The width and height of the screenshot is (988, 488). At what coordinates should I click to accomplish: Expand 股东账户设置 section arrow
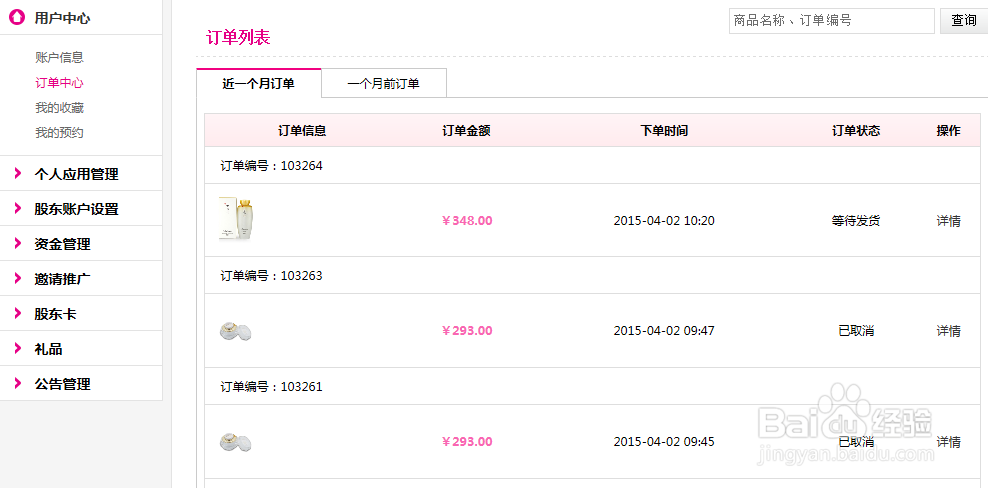18,209
